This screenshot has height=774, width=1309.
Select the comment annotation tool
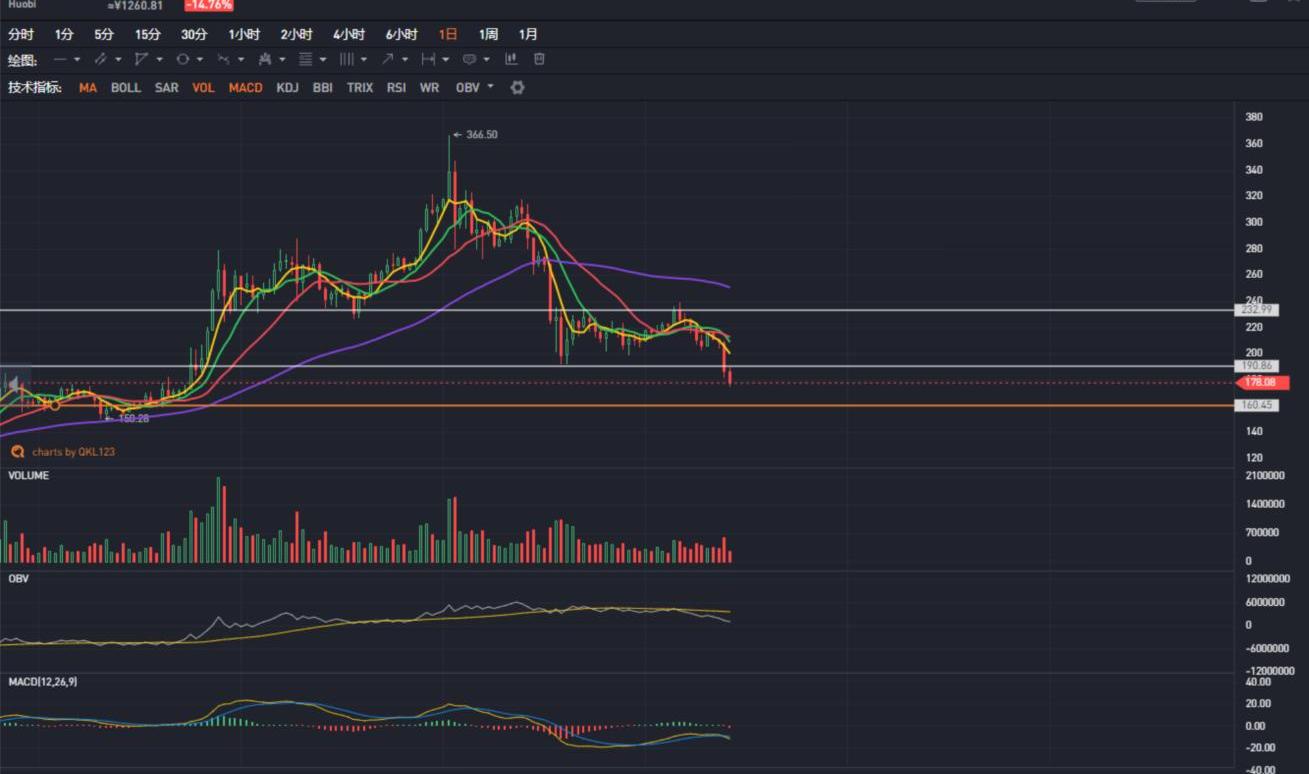(469, 59)
